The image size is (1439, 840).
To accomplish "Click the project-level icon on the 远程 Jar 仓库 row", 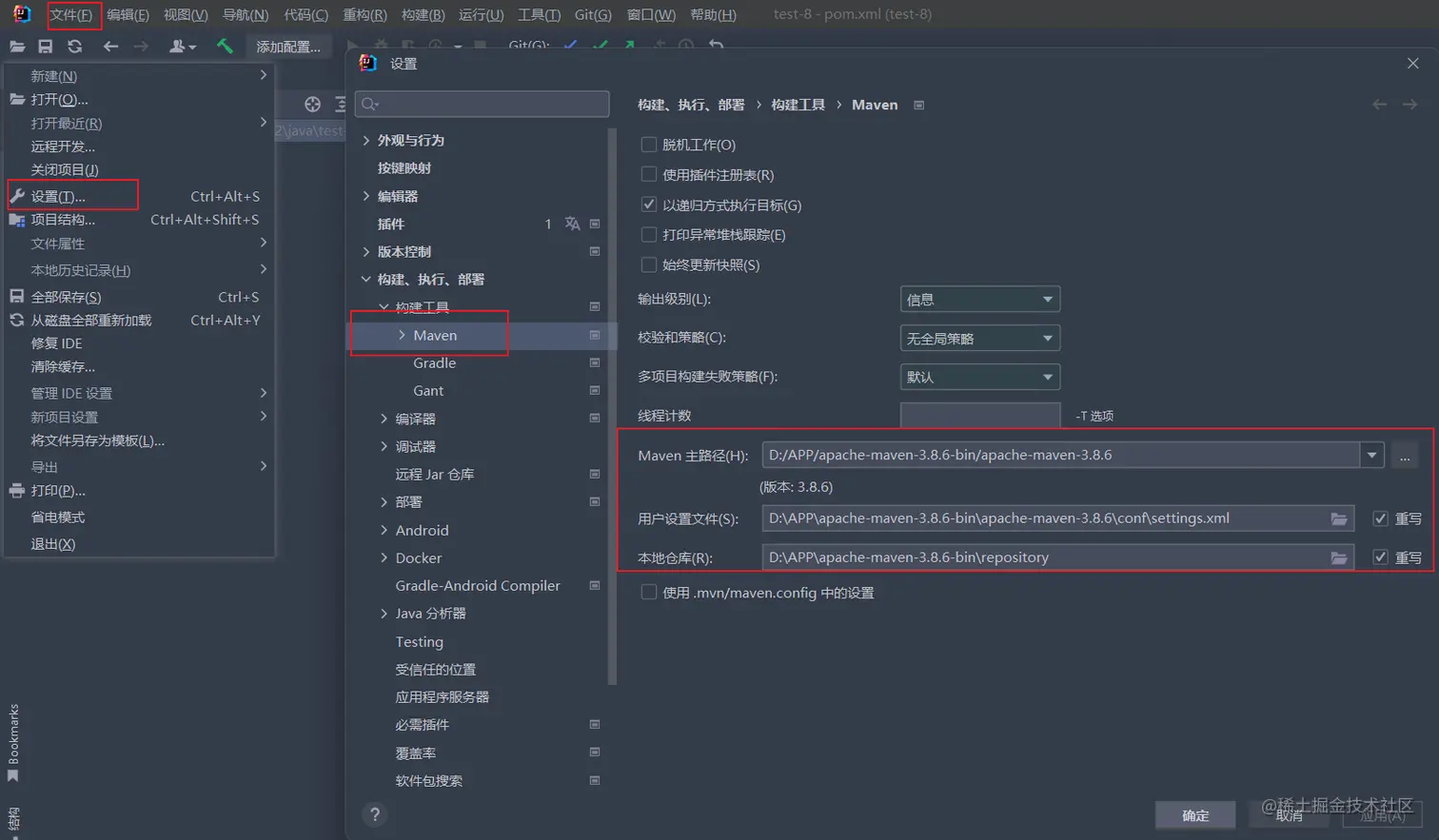I will 595,474.
